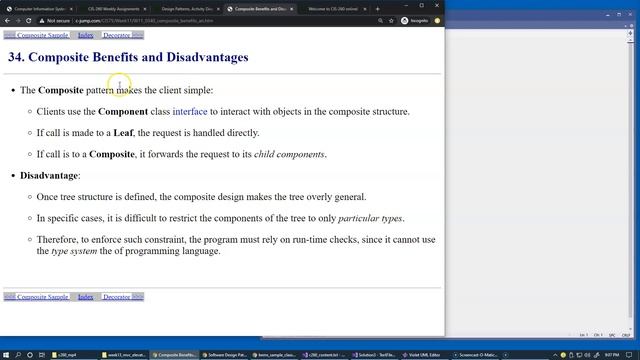Viewport: 640px width, 360px height.
Task: Open Task View on the taskbar
Action: coord(42,355)
